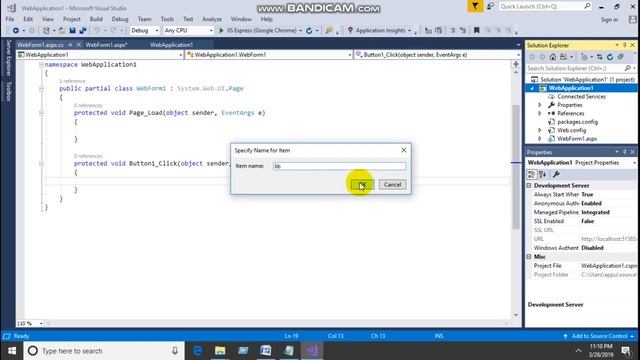This screenshot has width=640, height=360.
Task: Click the Windows Start button
Action: (x=12, y=351)
